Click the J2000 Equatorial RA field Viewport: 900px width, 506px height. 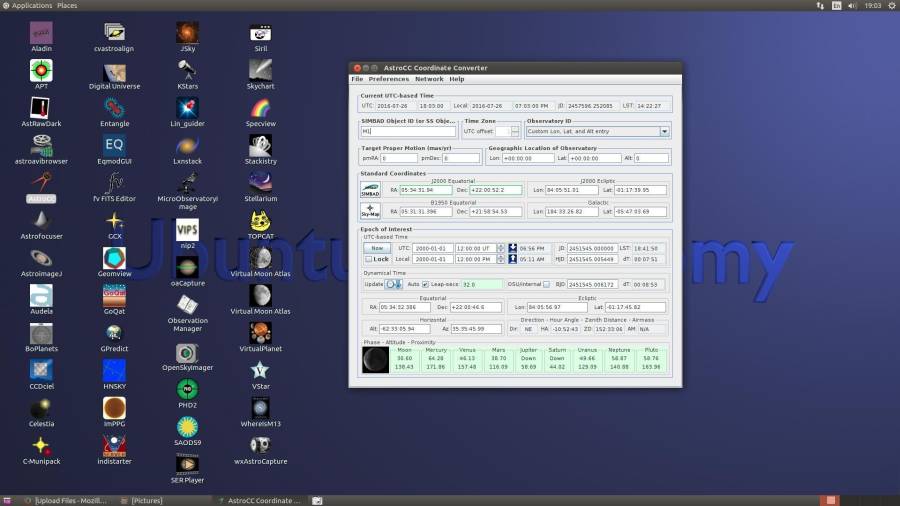[x=425, y=190]
